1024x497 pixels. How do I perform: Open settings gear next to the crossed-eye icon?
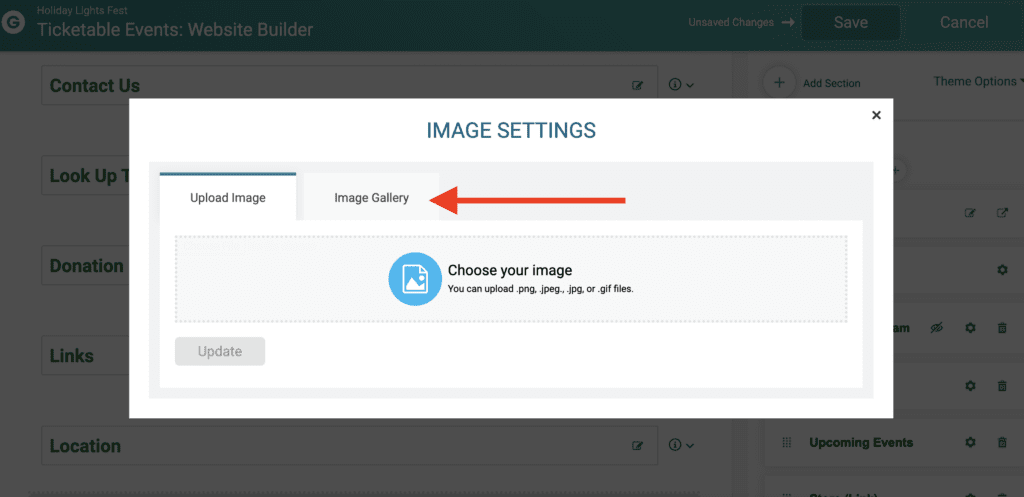point(970,329)
